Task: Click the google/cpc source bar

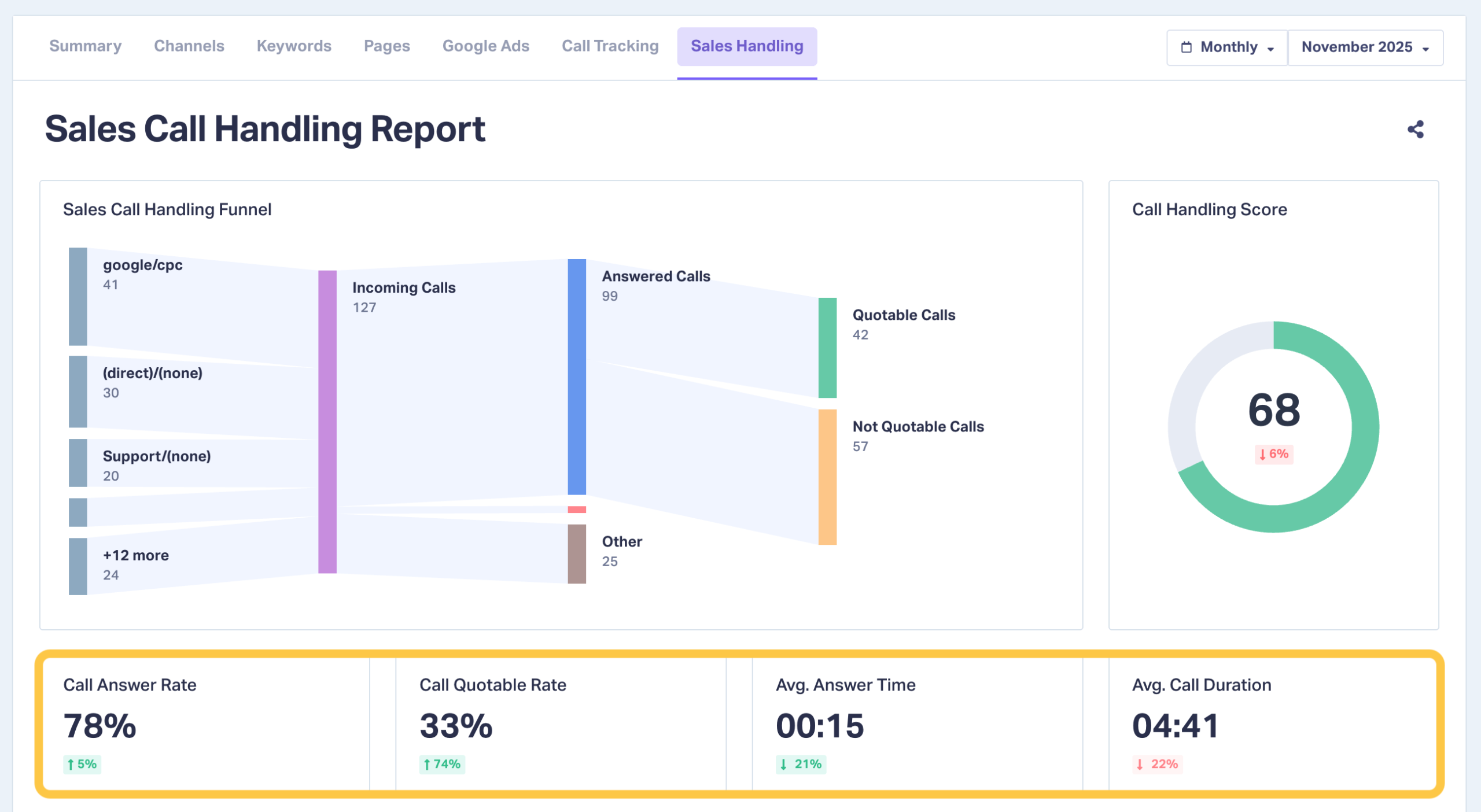Action: coord(78,296)
